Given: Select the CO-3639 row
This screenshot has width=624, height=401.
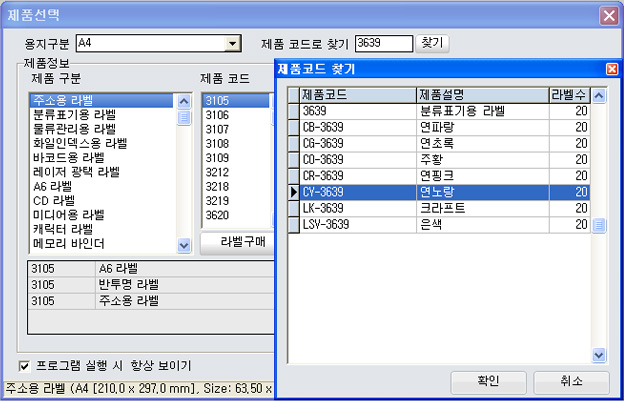Looking at the screenshot, I should point(439,160).
